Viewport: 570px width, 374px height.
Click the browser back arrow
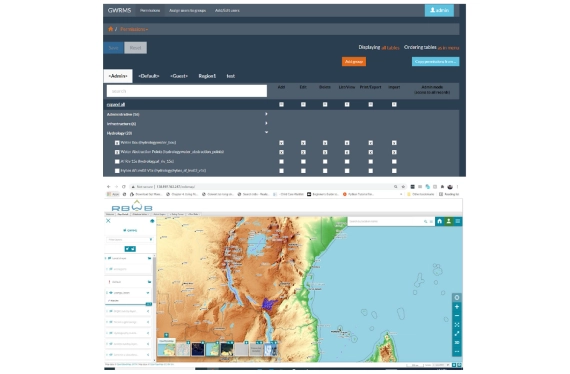pos(108,186)
